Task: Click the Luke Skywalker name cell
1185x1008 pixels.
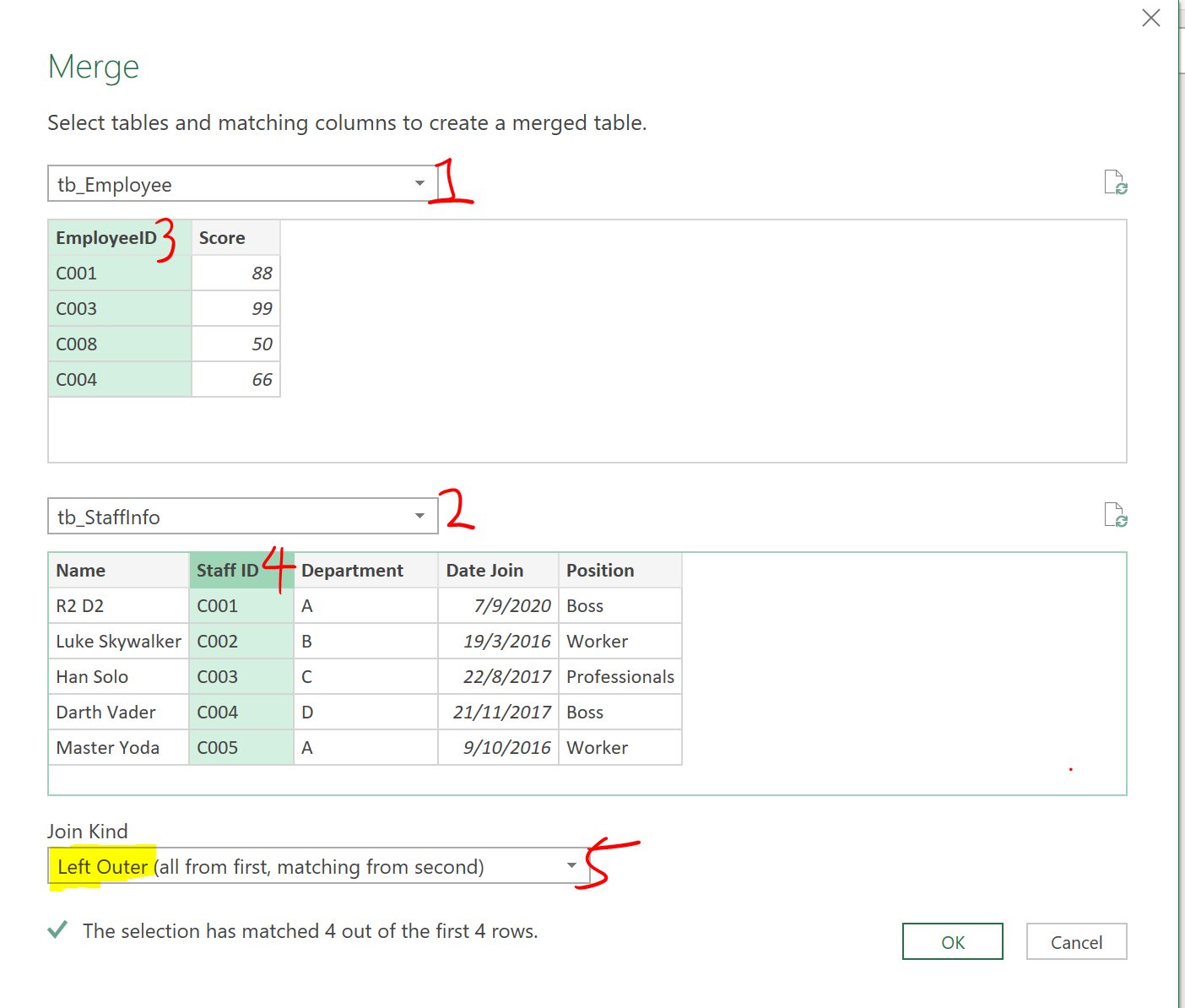Action: (118, 642)
